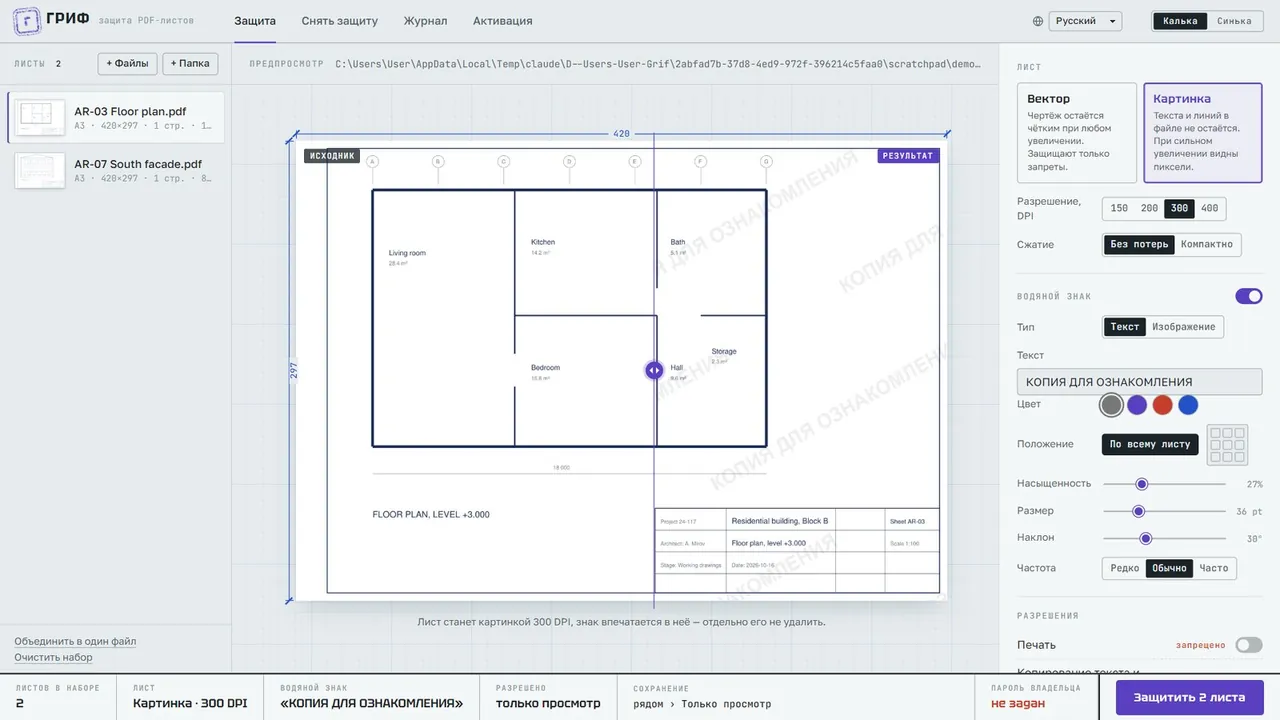Choose the Вектор sheet mode card
1280x720 pixels.
[x=1077, y=133]
